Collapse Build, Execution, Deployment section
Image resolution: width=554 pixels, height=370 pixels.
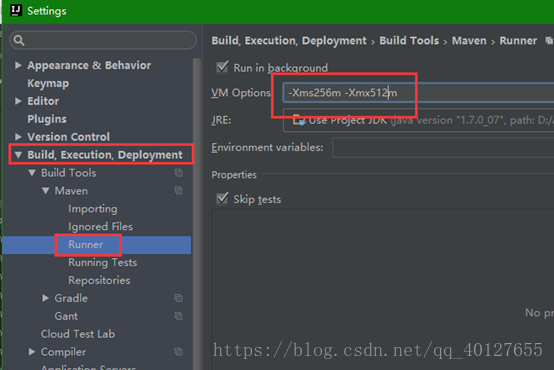click(x=18, y=155)
